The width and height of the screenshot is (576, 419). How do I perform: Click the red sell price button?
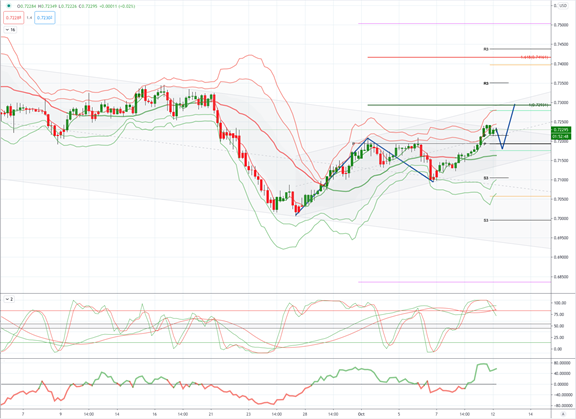click(x=14, y=18)
